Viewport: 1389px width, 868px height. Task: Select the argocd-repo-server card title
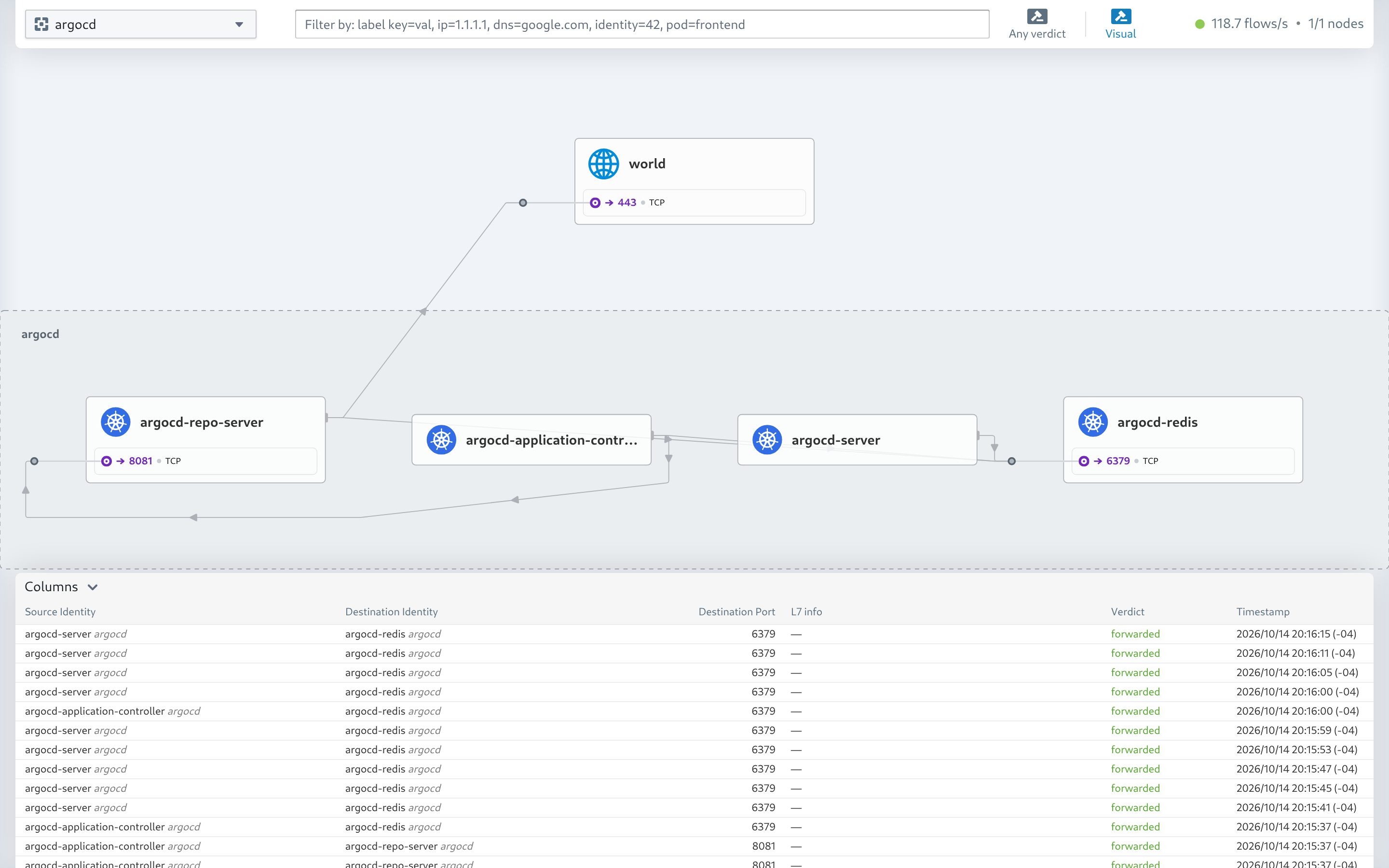[x=202, y=422]
